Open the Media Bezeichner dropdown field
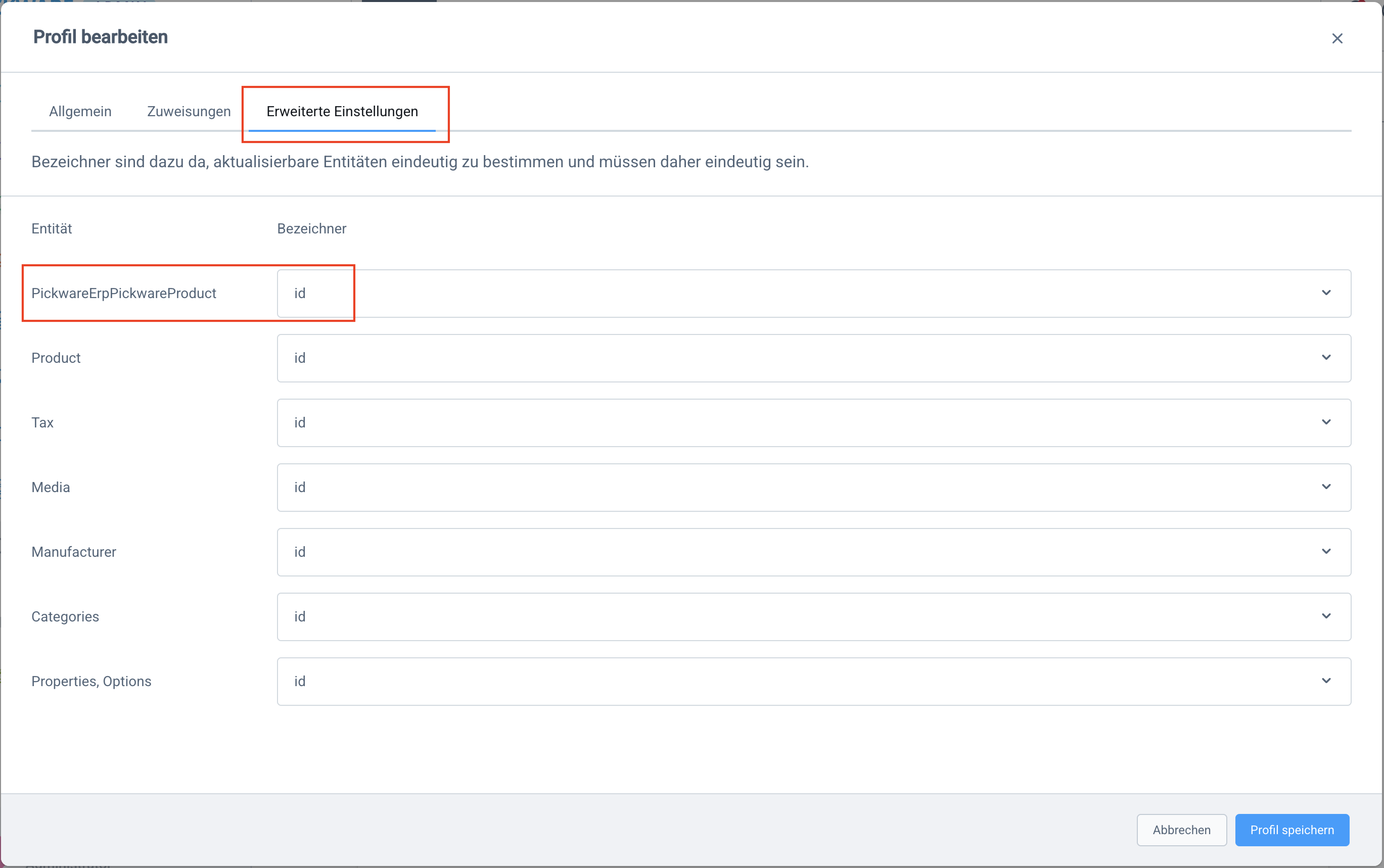 (x=804, y=488)
